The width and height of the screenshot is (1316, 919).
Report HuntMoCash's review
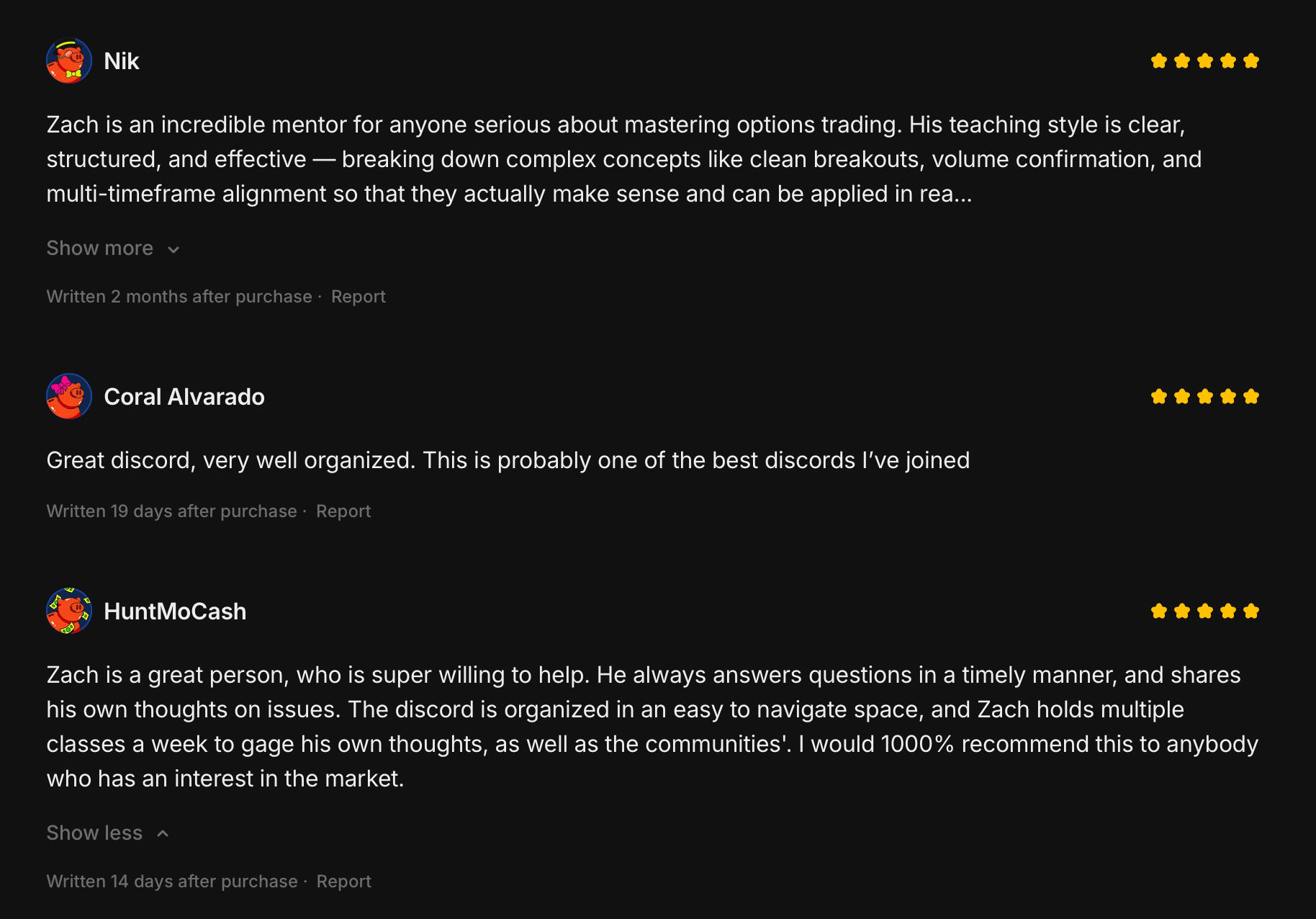tap(344, 882)
